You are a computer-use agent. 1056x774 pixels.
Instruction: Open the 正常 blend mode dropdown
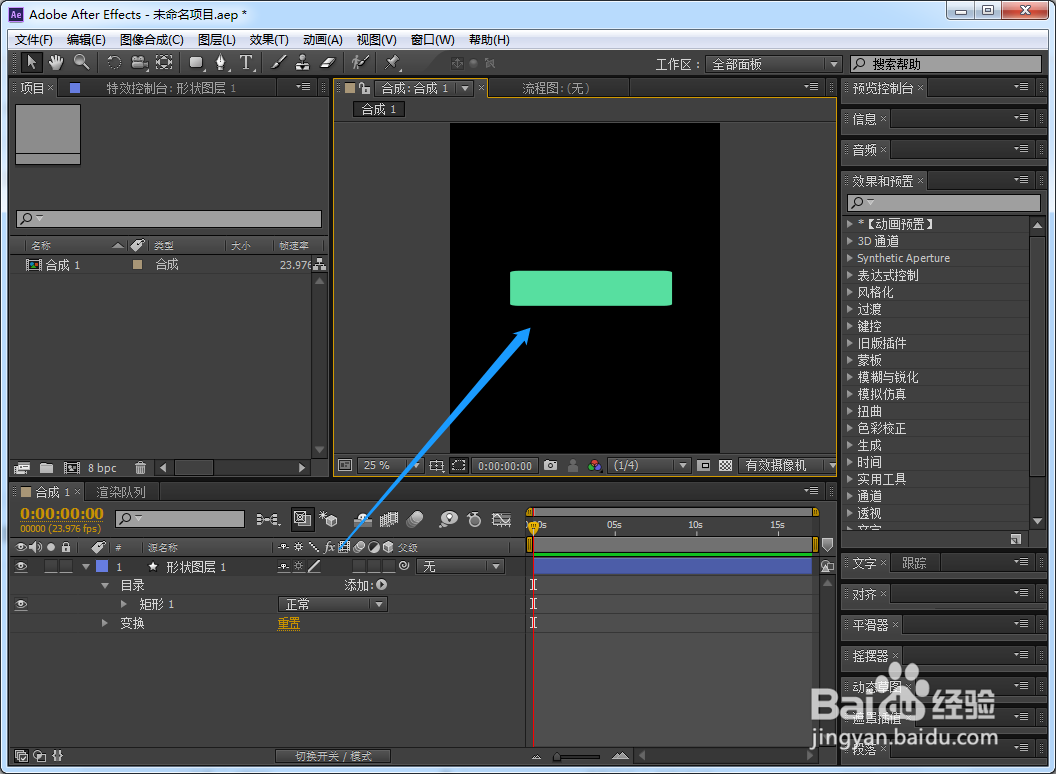(333, 604)
